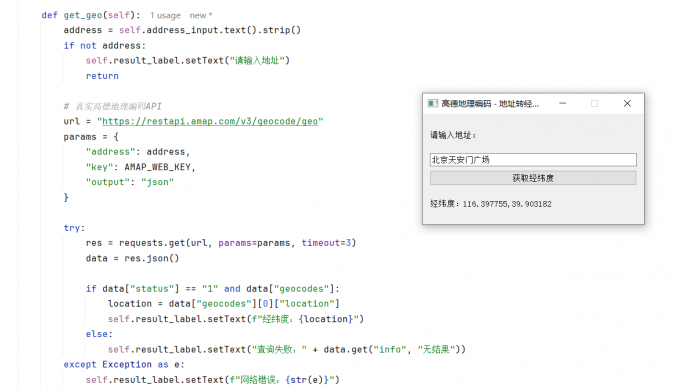
Task: Click the 获取经纬度 button
Action: point(533,178)
